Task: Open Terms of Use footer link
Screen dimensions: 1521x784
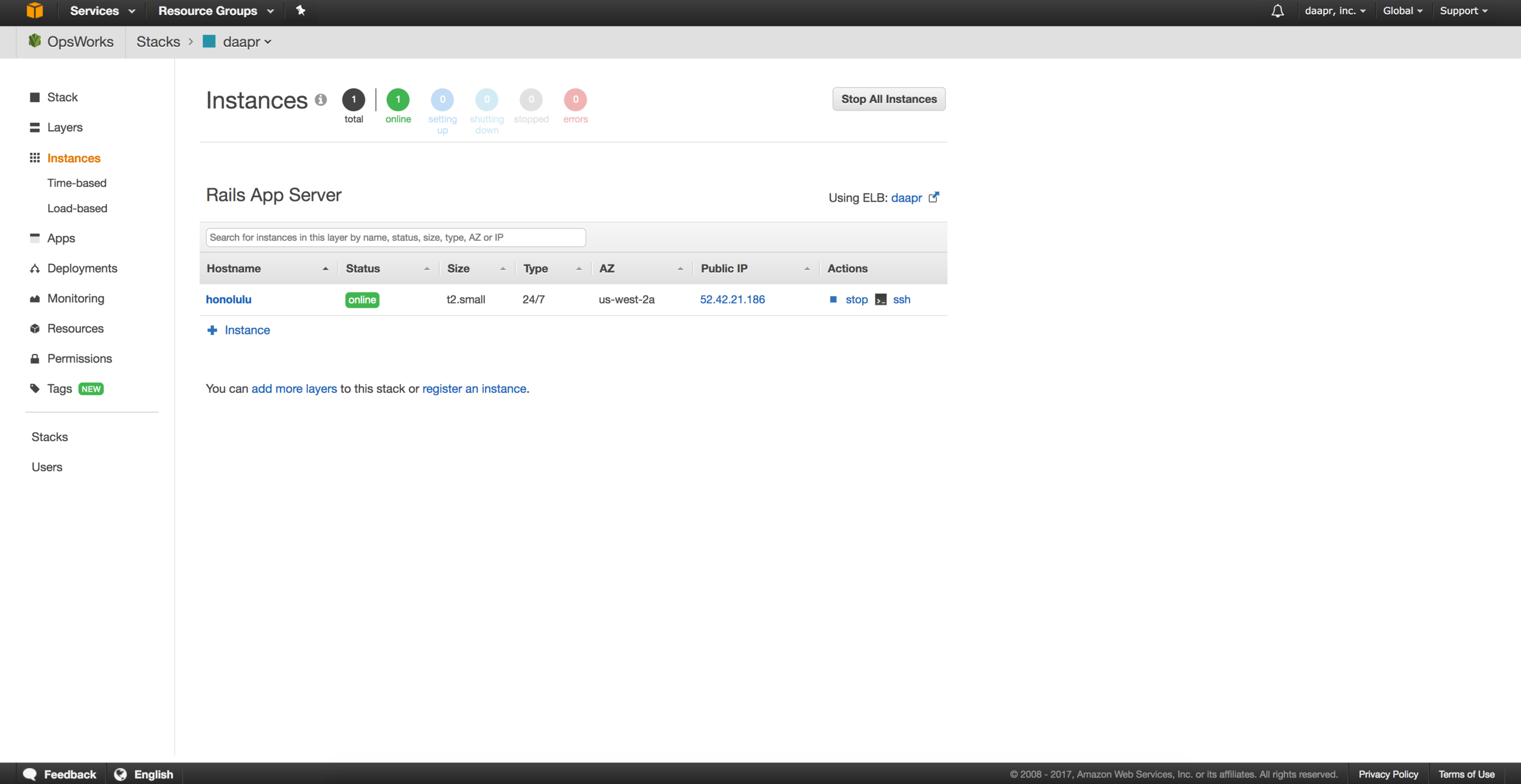Action: pos(1466,774)
